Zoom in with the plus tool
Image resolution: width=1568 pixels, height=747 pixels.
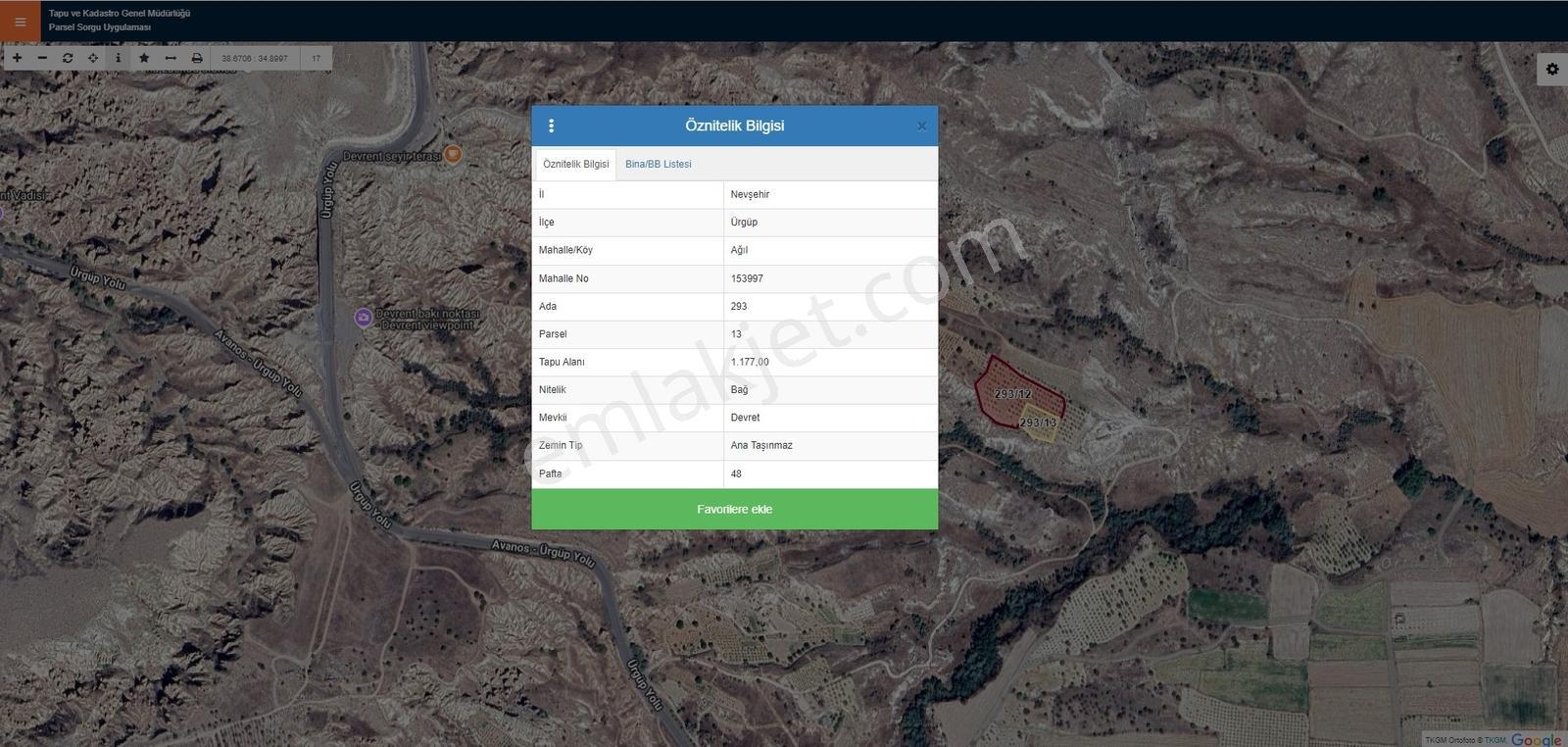(17, 58)
